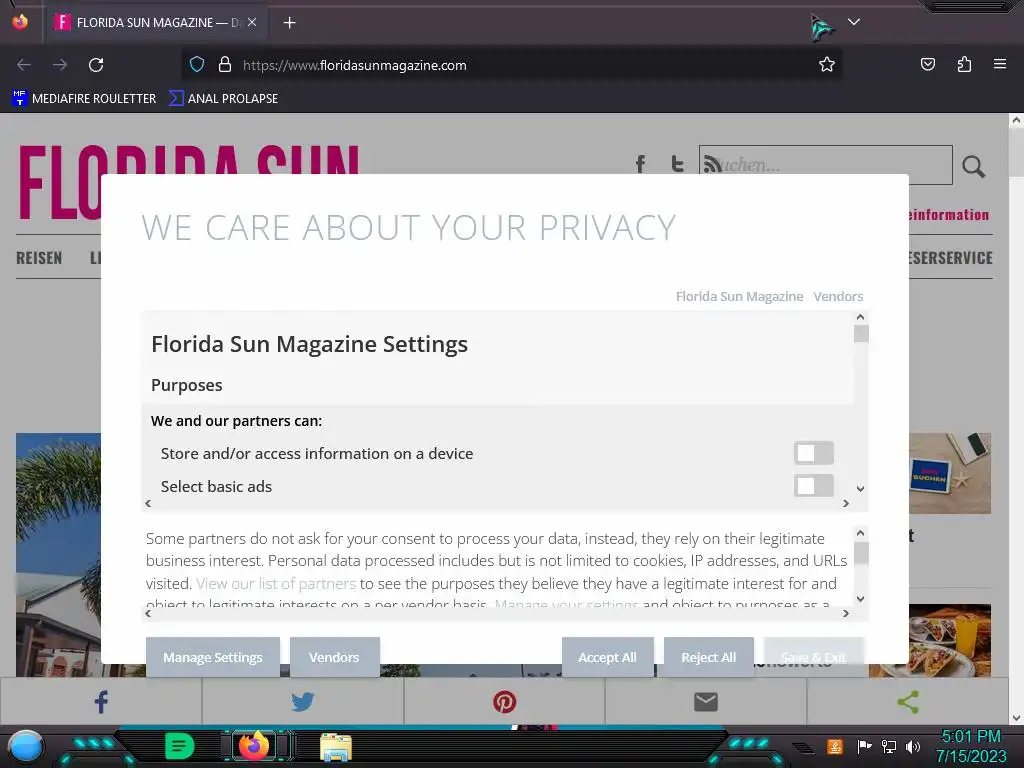Open the extensions puzzle icon
The image size is (1024, 768).
pyautogui.click(x=964, y=64)
